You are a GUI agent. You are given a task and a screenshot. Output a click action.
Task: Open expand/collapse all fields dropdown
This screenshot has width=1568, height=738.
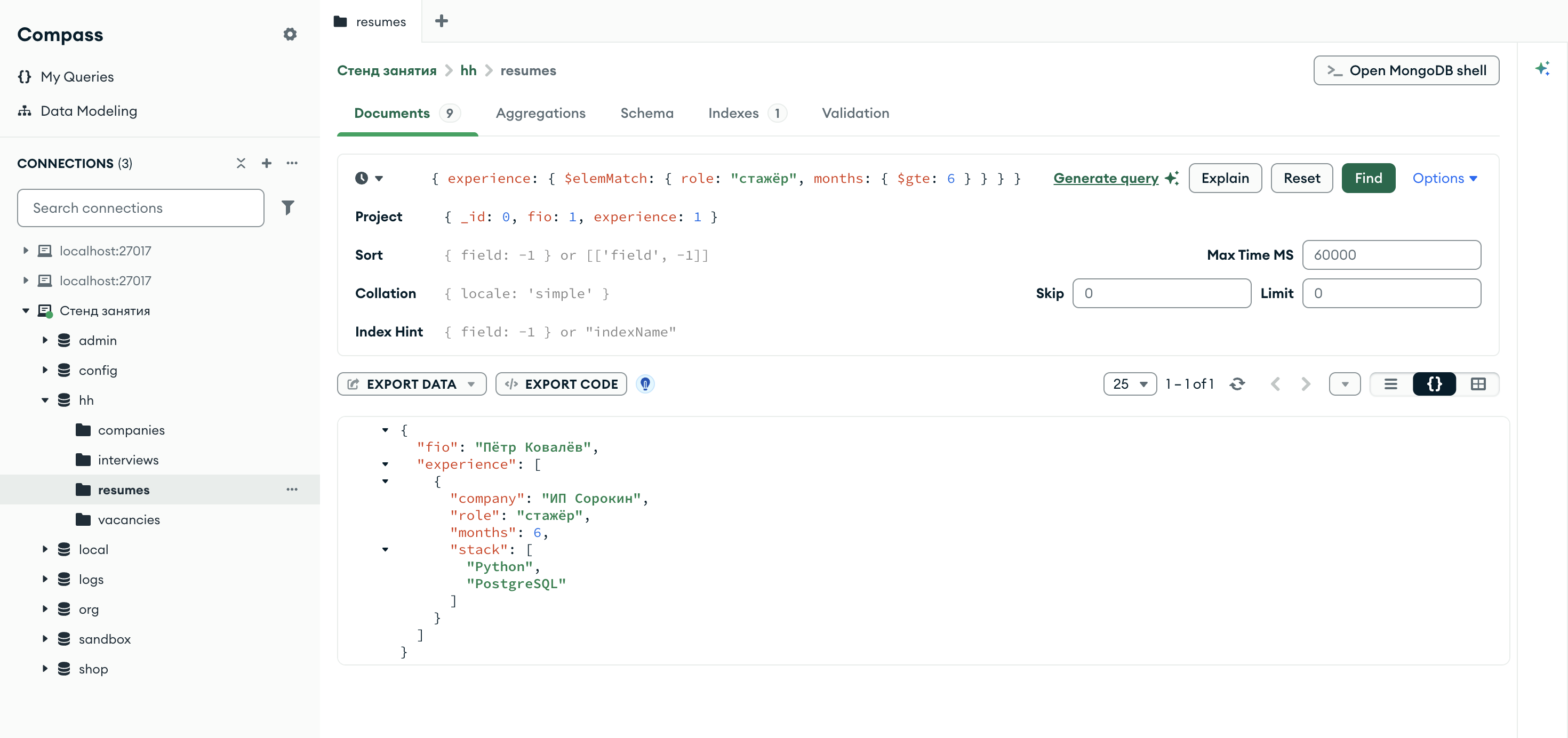click(1345, 384)
